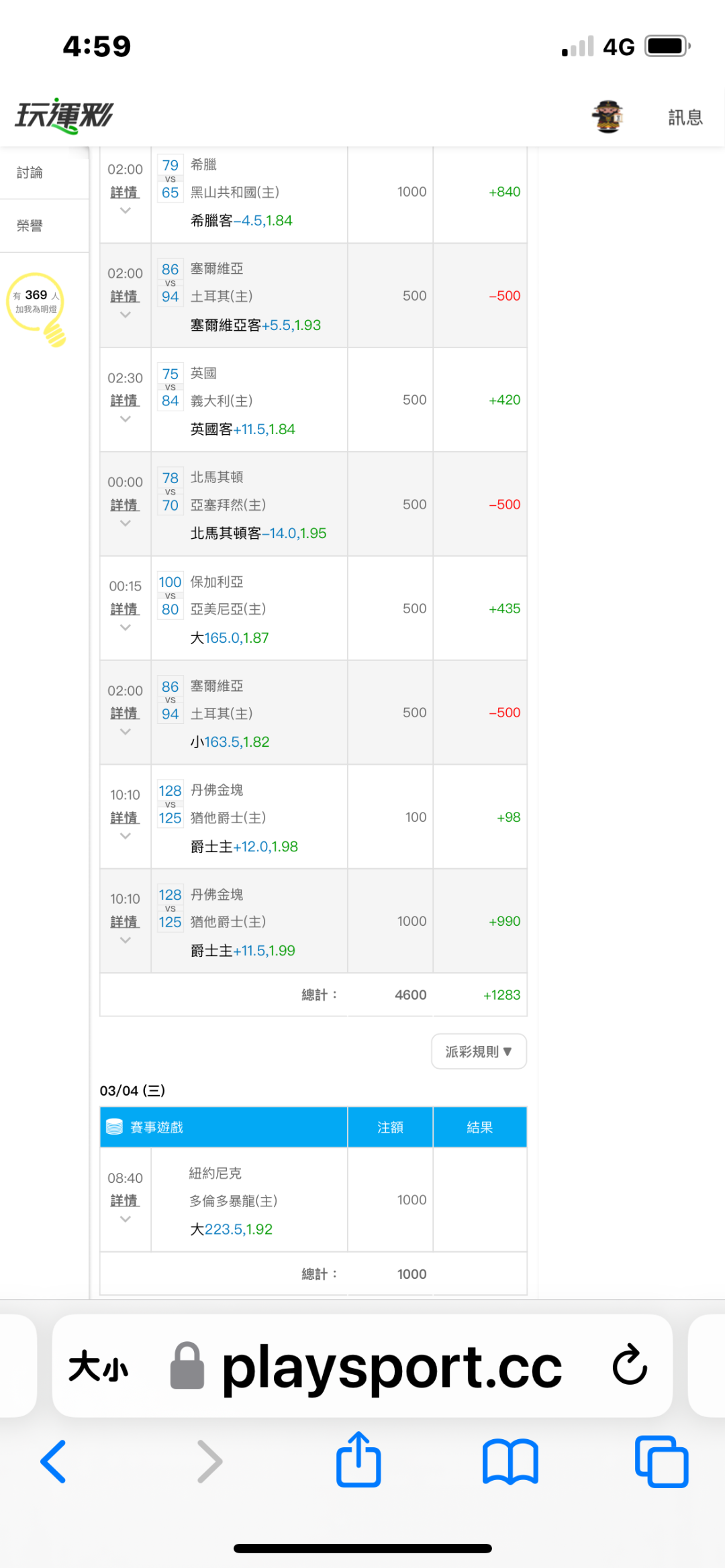The width and height of the screenshot is (725, 1568).
Task: Tap Safari back arrow
Action: click(54, 1461)
